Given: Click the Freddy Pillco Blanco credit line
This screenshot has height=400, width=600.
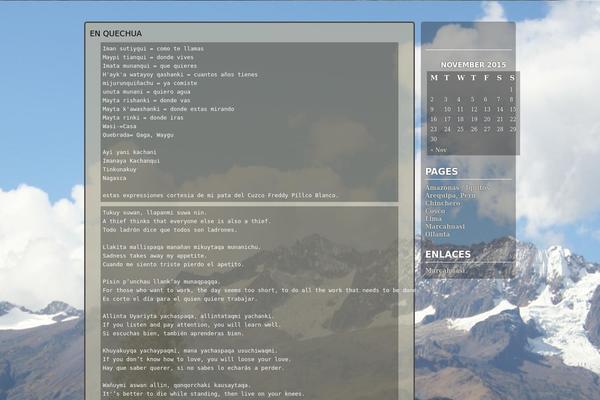Looking at the screenshot, I should click(220, 195).
